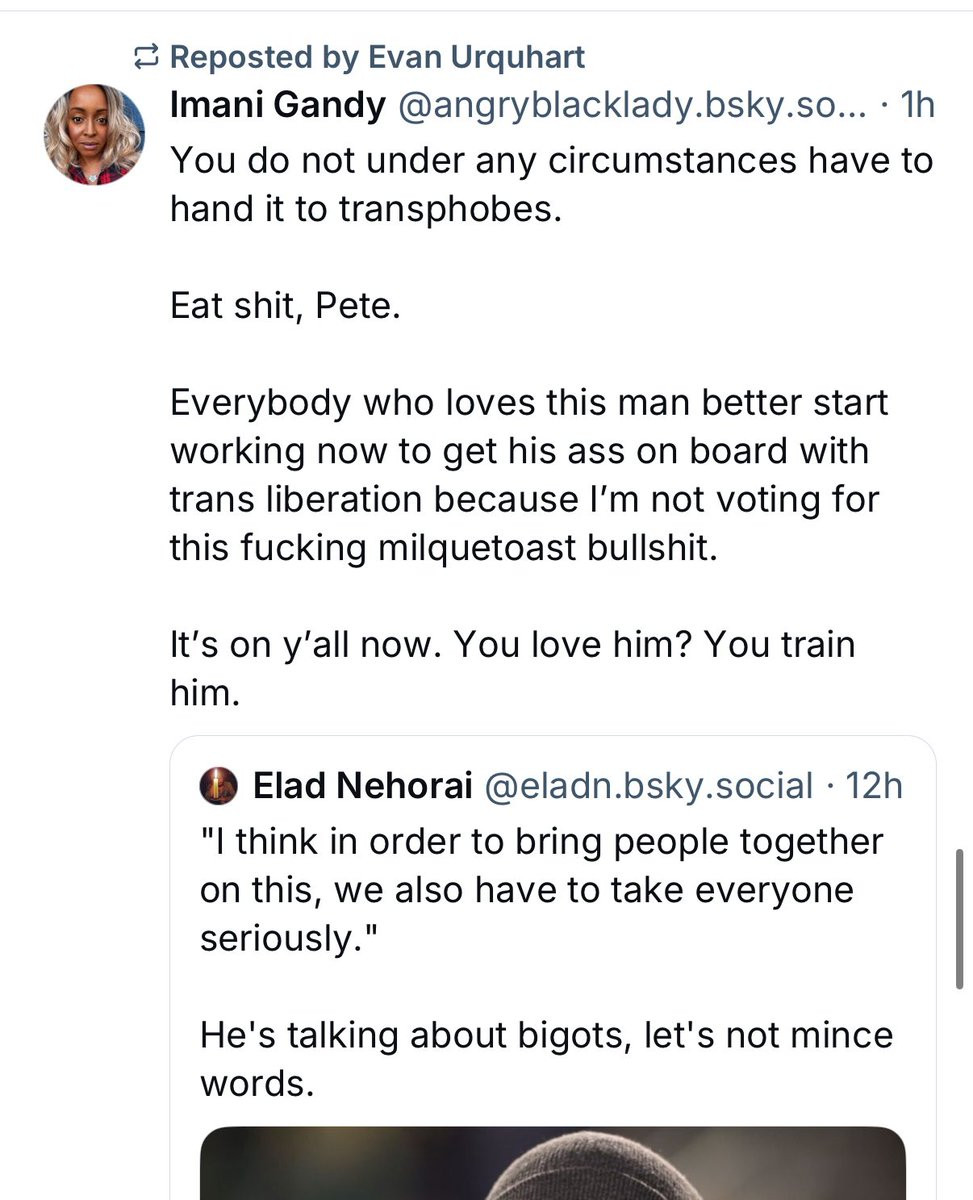This screenshot has width=973, height=1200.
Task: Click the 1h timestamp on the main post
Action: pyautogui.click(x=917, y=107)
